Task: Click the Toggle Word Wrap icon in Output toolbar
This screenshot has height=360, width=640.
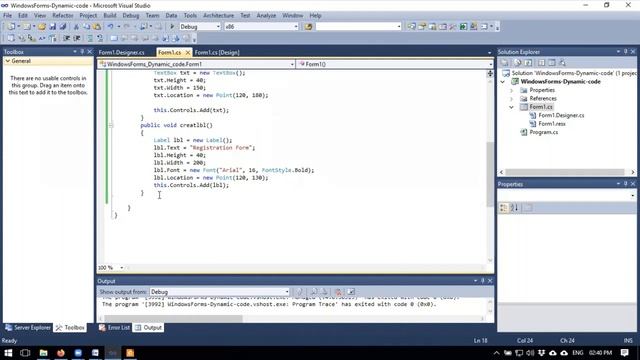Action: [351, 292]
